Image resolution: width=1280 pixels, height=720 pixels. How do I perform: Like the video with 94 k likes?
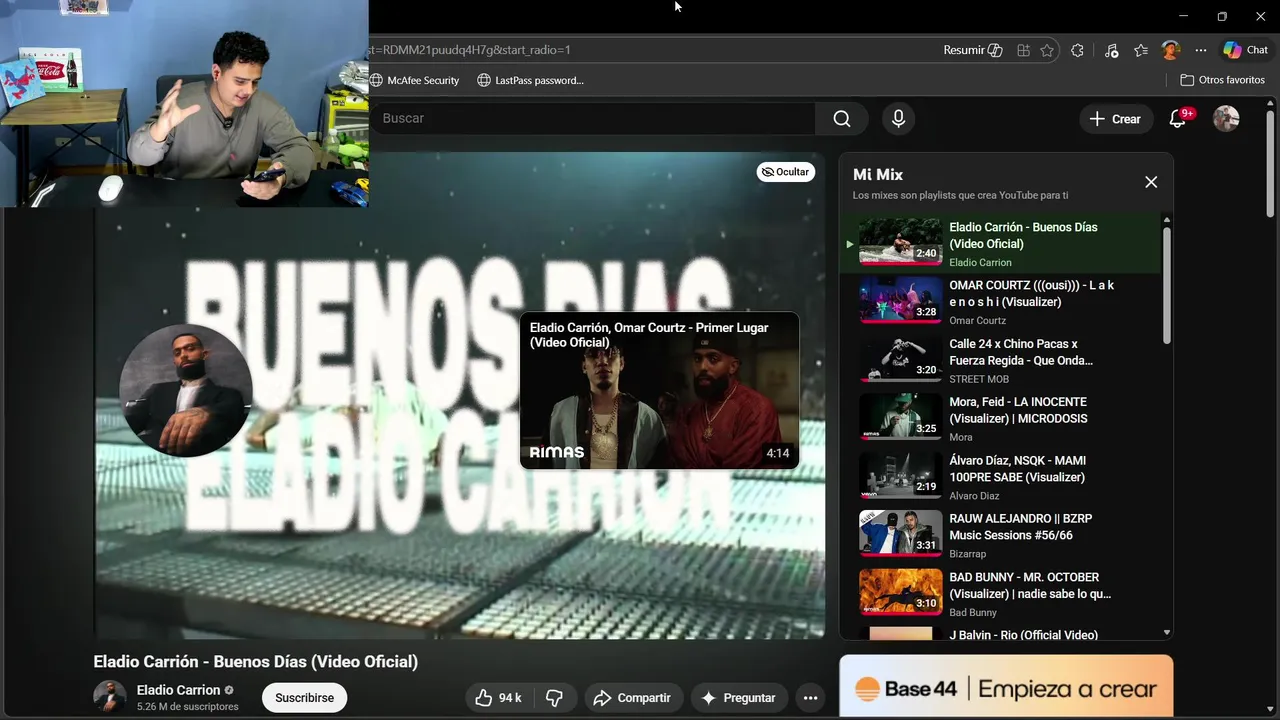pyautogui.click(x=498, y=698)
